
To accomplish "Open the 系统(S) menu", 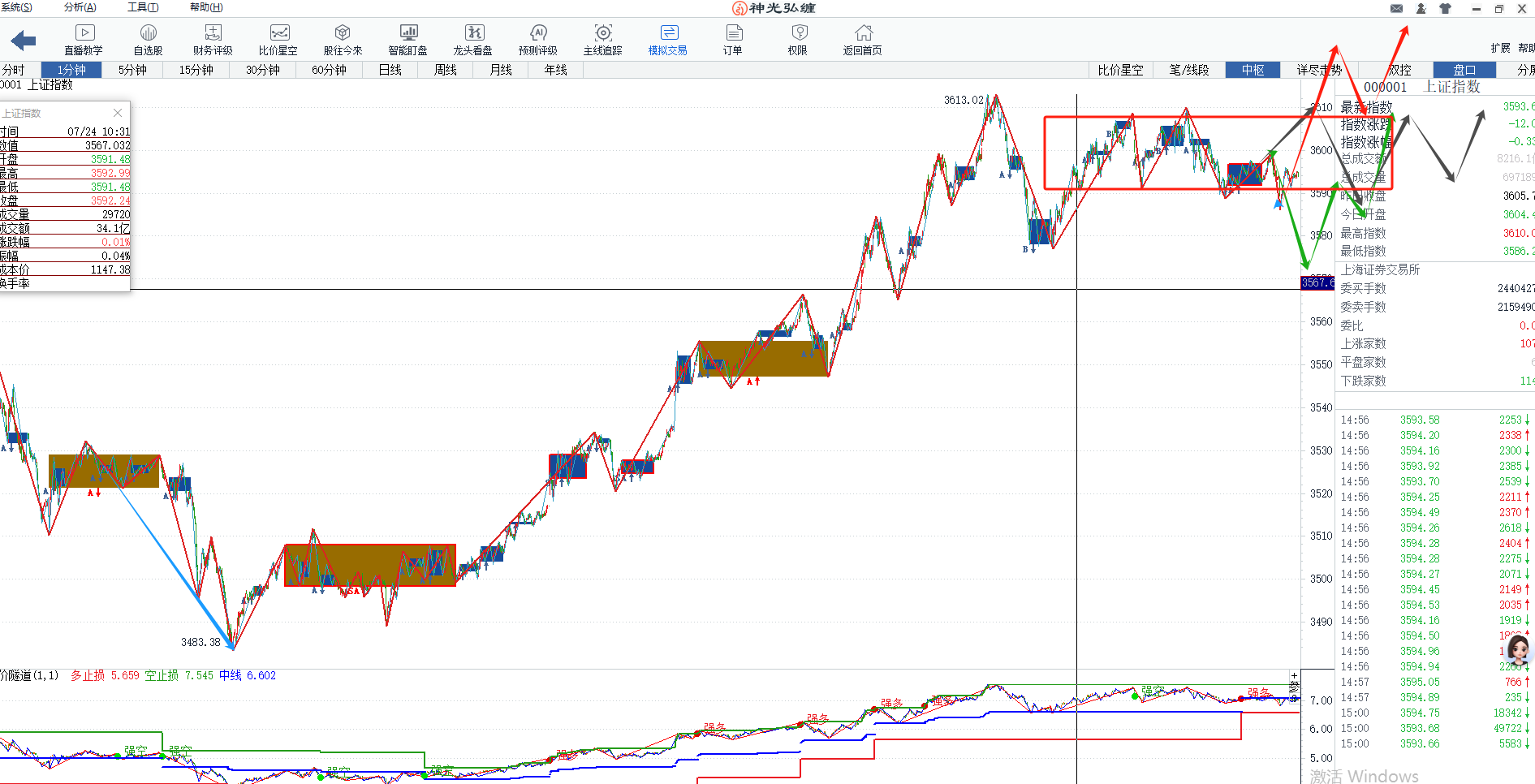I will tap(16, 7).
